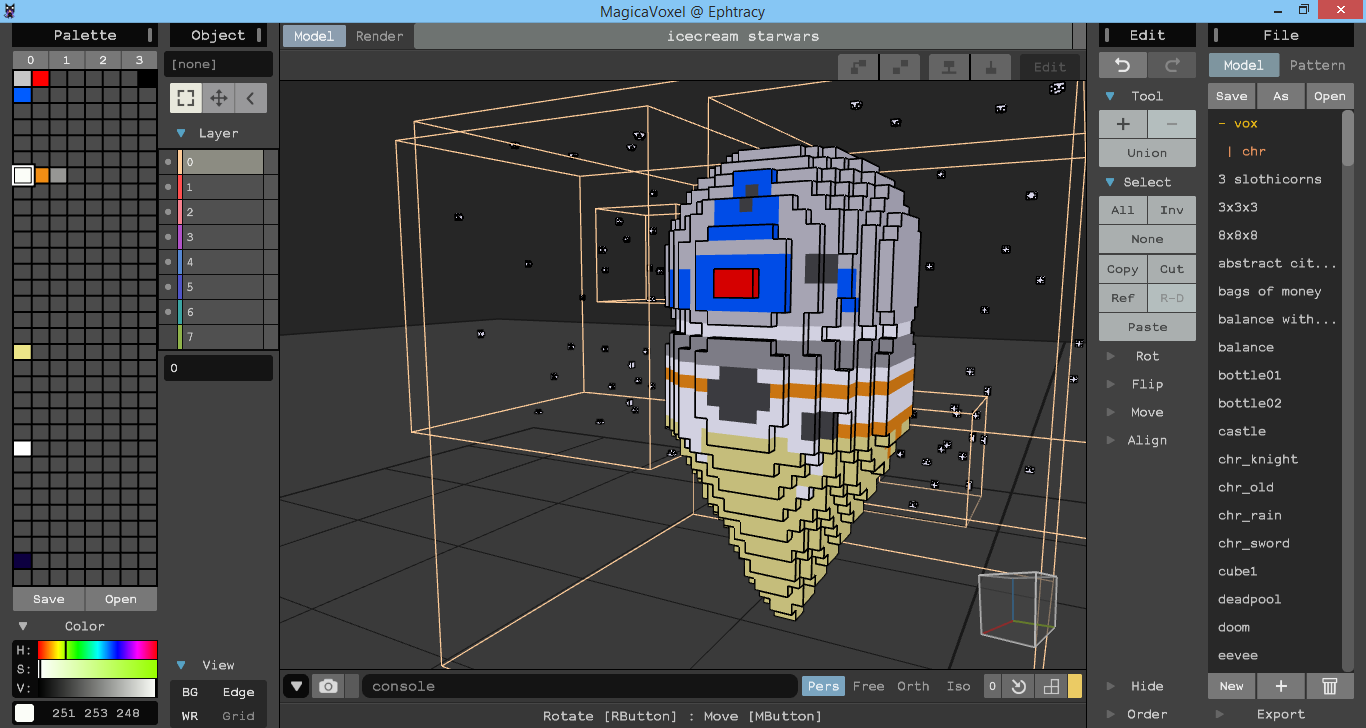Click the Inv selection button
1366x728 pixels.
click(1172, 210)
